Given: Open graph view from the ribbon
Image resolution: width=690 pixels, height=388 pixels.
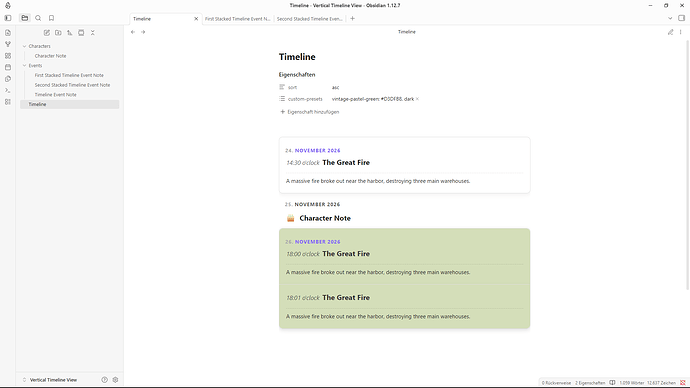Looking at the screenshot, I should (x=7, y=44).
